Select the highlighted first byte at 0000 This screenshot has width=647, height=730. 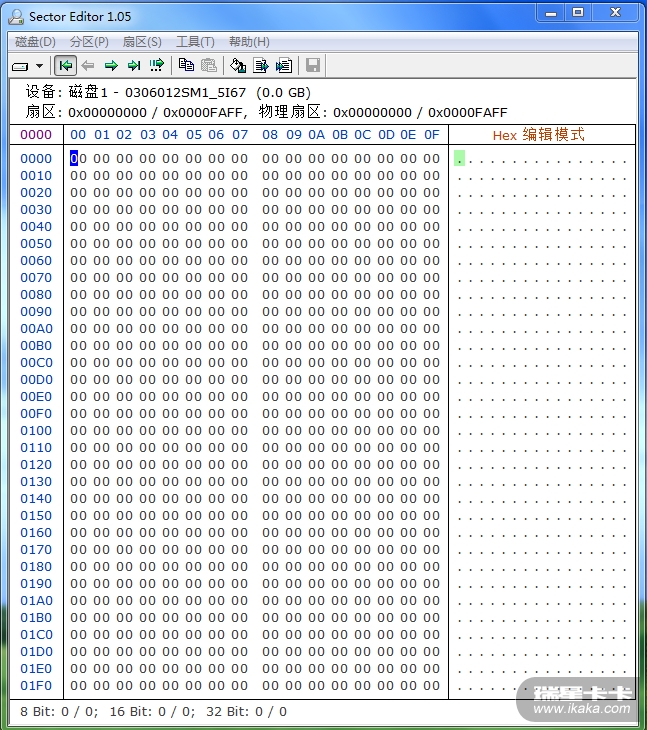78,158
